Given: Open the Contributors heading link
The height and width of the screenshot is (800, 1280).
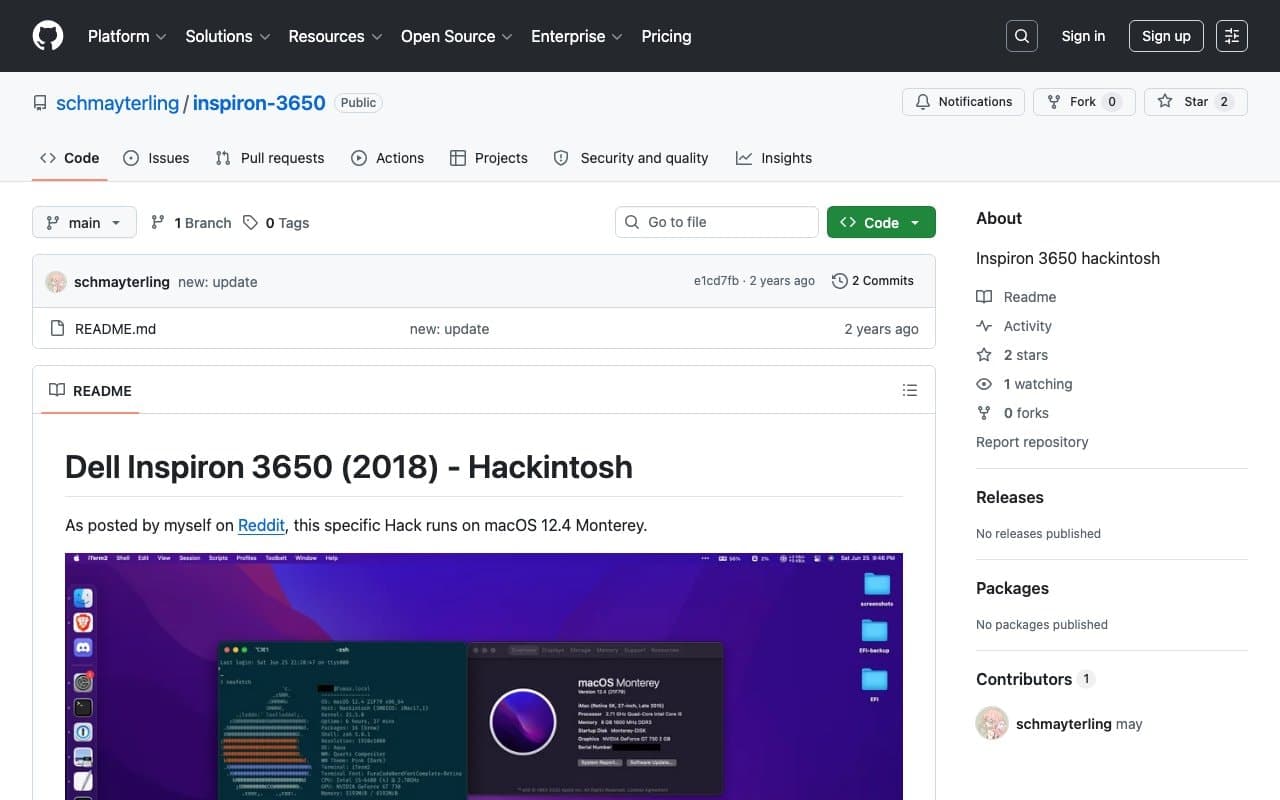Looking at the screenshot, I should [x=1035, y=679].
